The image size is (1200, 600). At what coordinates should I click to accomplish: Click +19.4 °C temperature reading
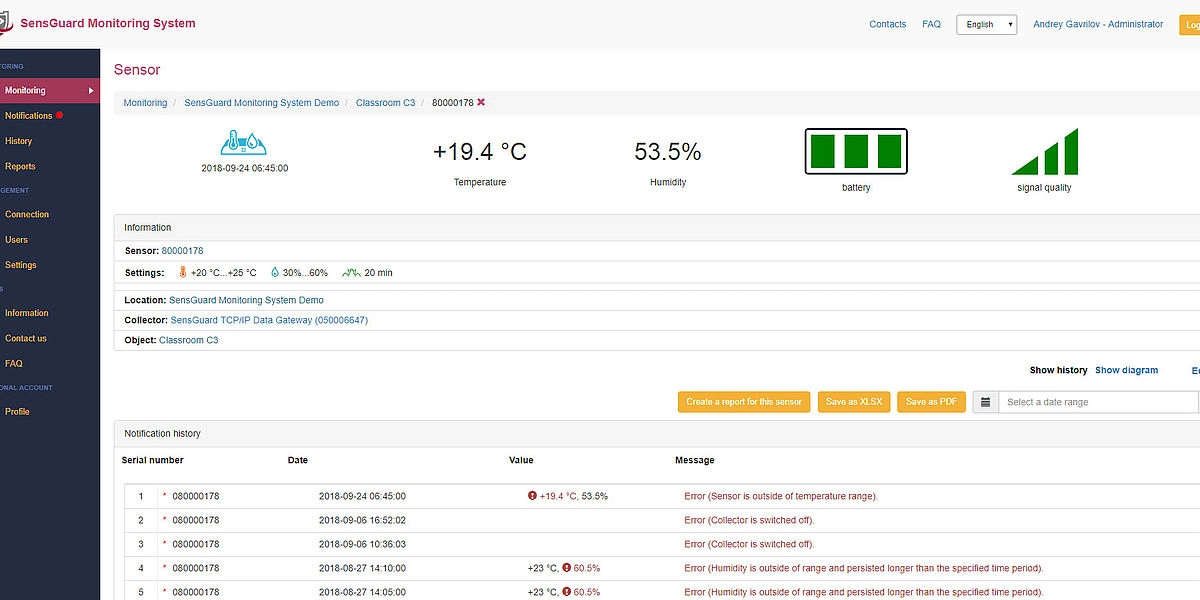480,152
